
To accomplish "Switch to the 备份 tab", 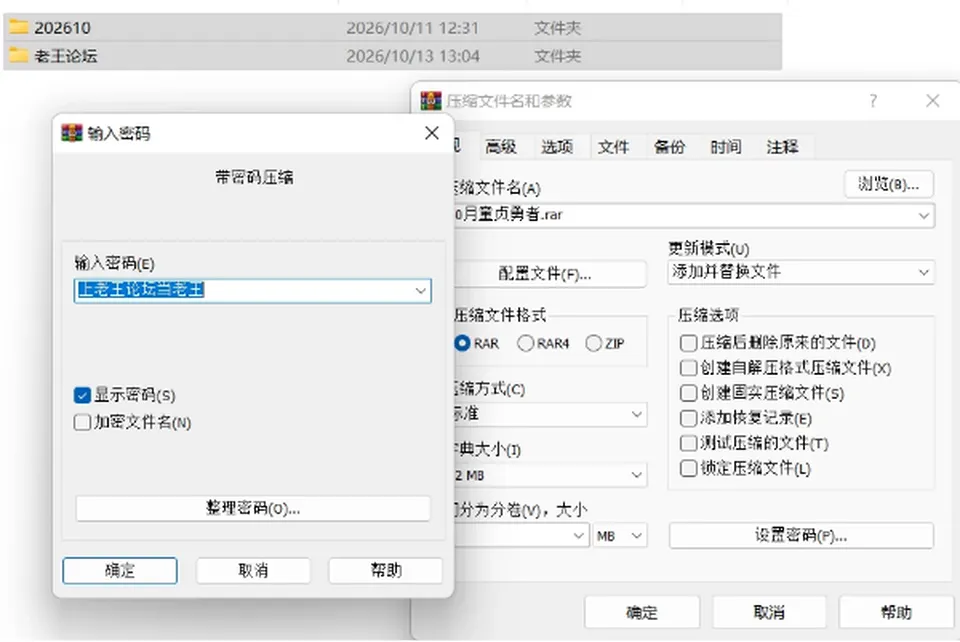I will pos(670,147).
